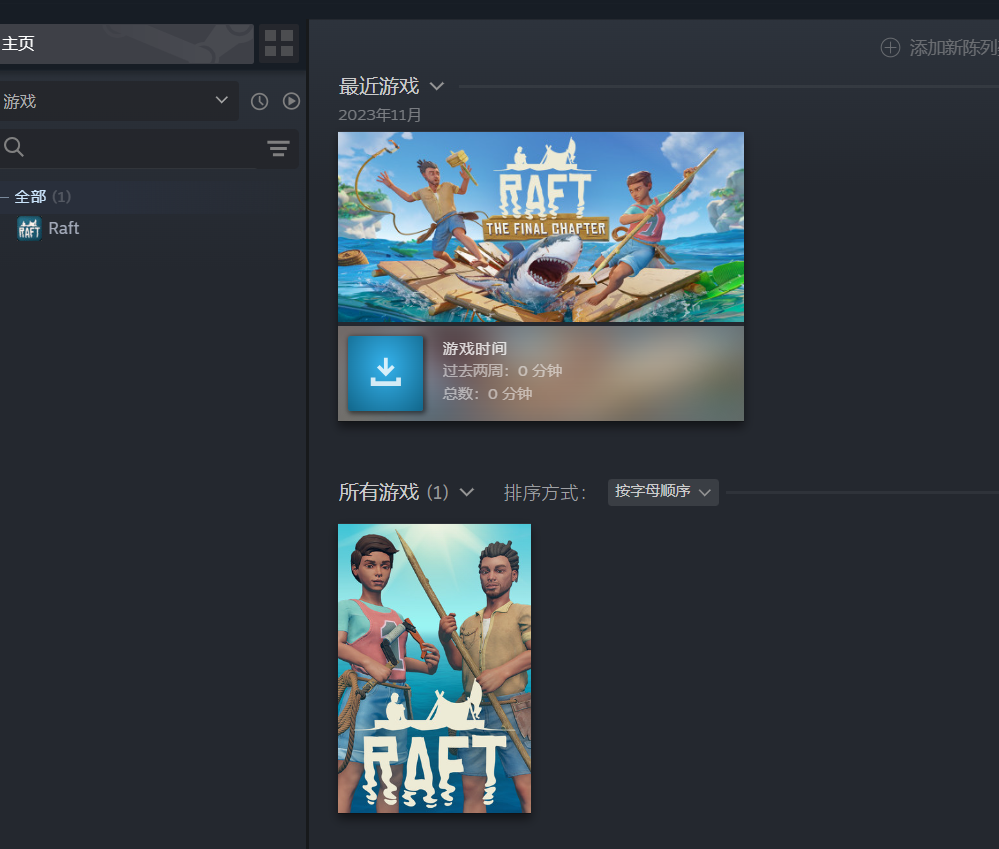The width and height of the screenshot is (999, 849).
Task: Click the 游戏时间 label
Action: [475, 348]
